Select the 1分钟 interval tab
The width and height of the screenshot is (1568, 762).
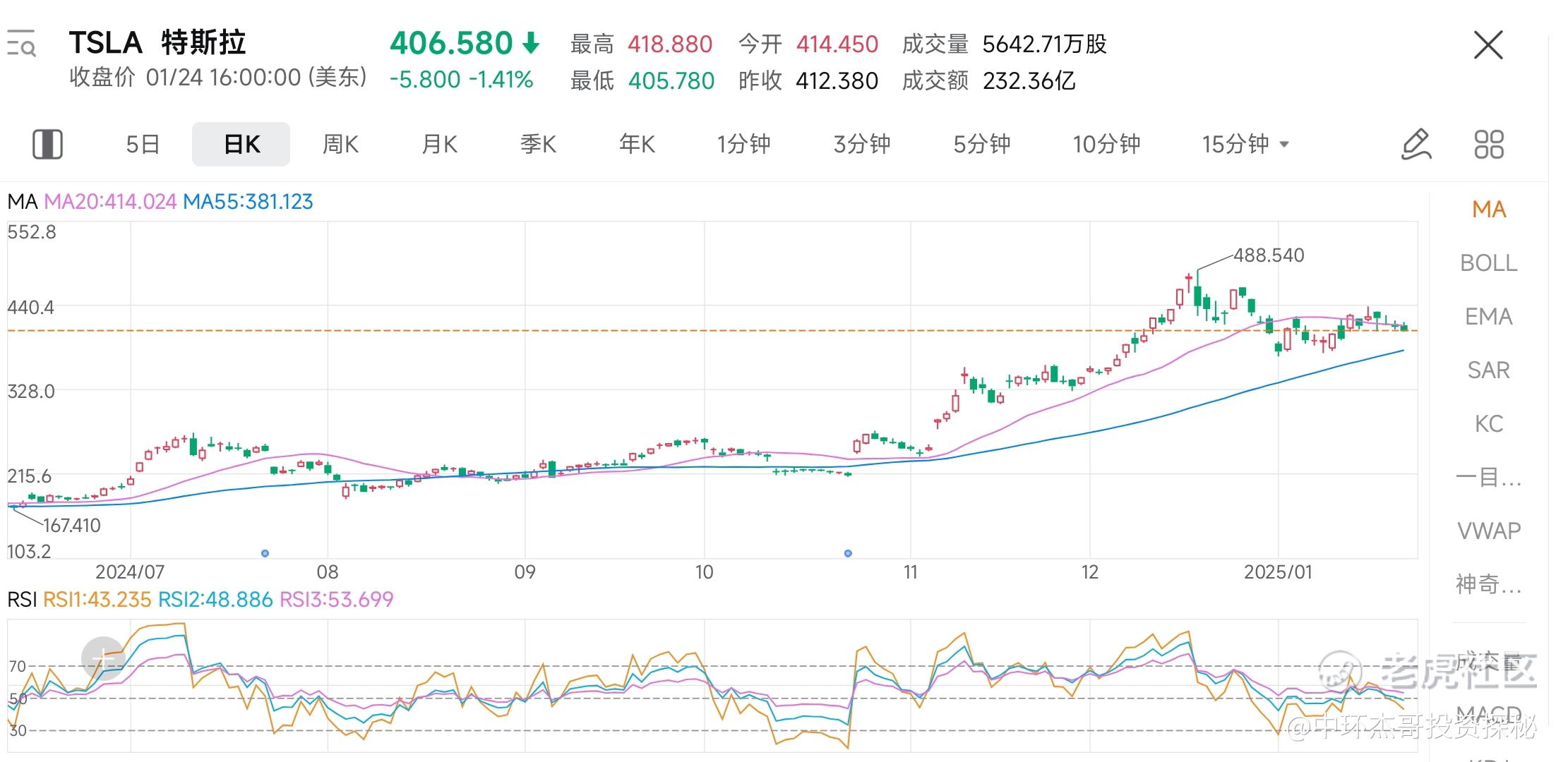(x=743, y=144)
